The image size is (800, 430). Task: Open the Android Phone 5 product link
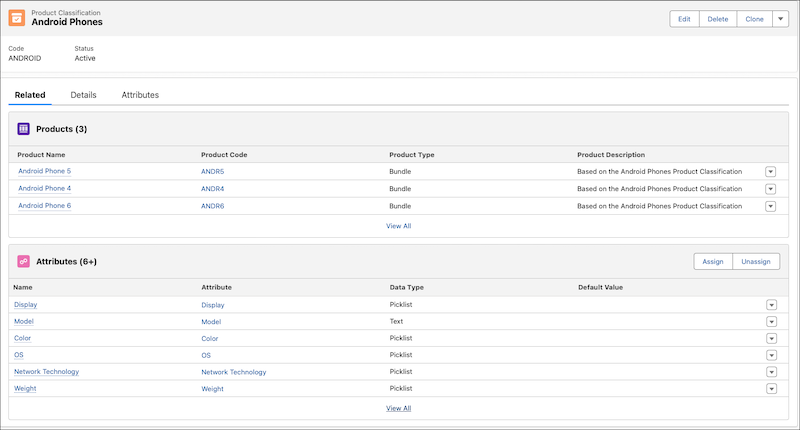(x=44, y=171)
